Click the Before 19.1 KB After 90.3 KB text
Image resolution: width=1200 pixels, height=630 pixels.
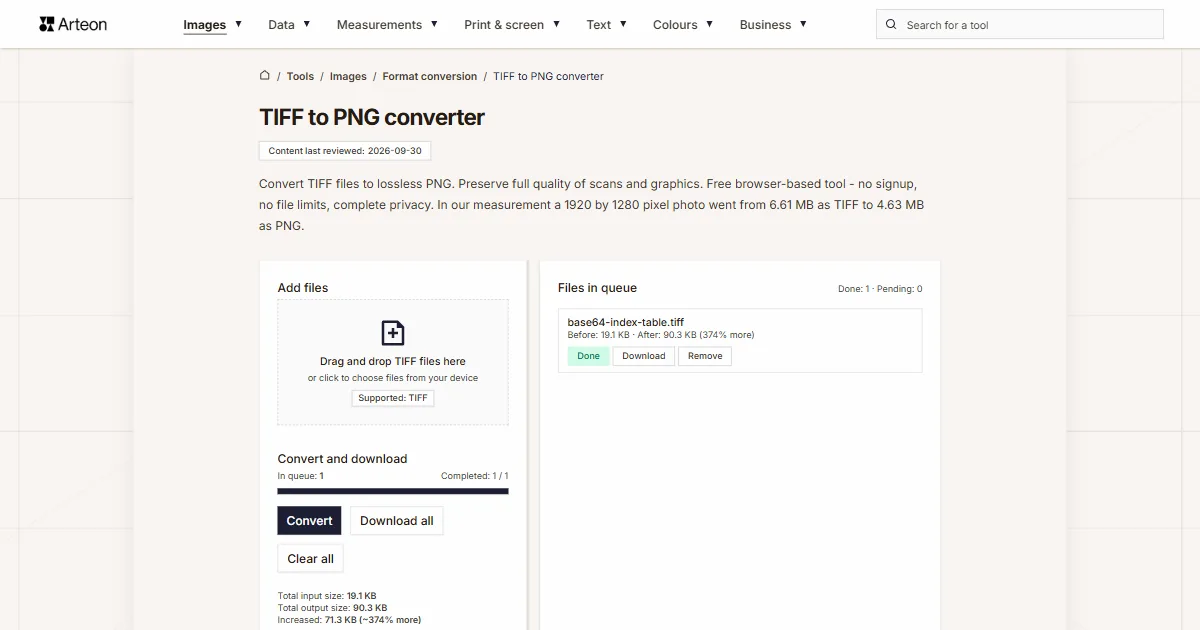(x=661, y=335)
